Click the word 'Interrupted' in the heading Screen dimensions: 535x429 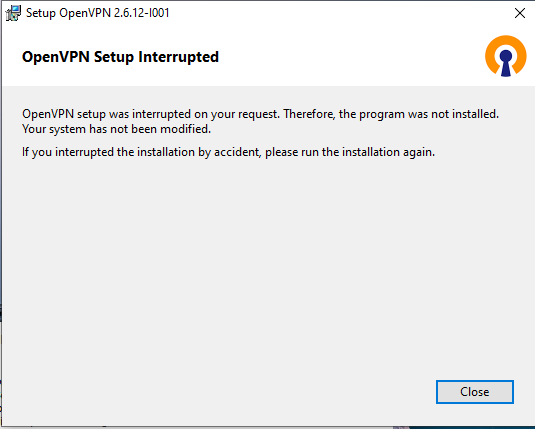(178, 57)
